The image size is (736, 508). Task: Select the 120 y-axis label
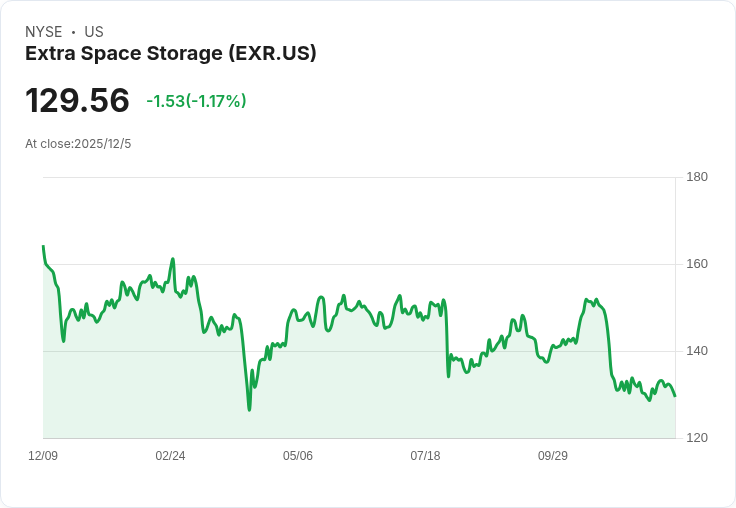697,438
